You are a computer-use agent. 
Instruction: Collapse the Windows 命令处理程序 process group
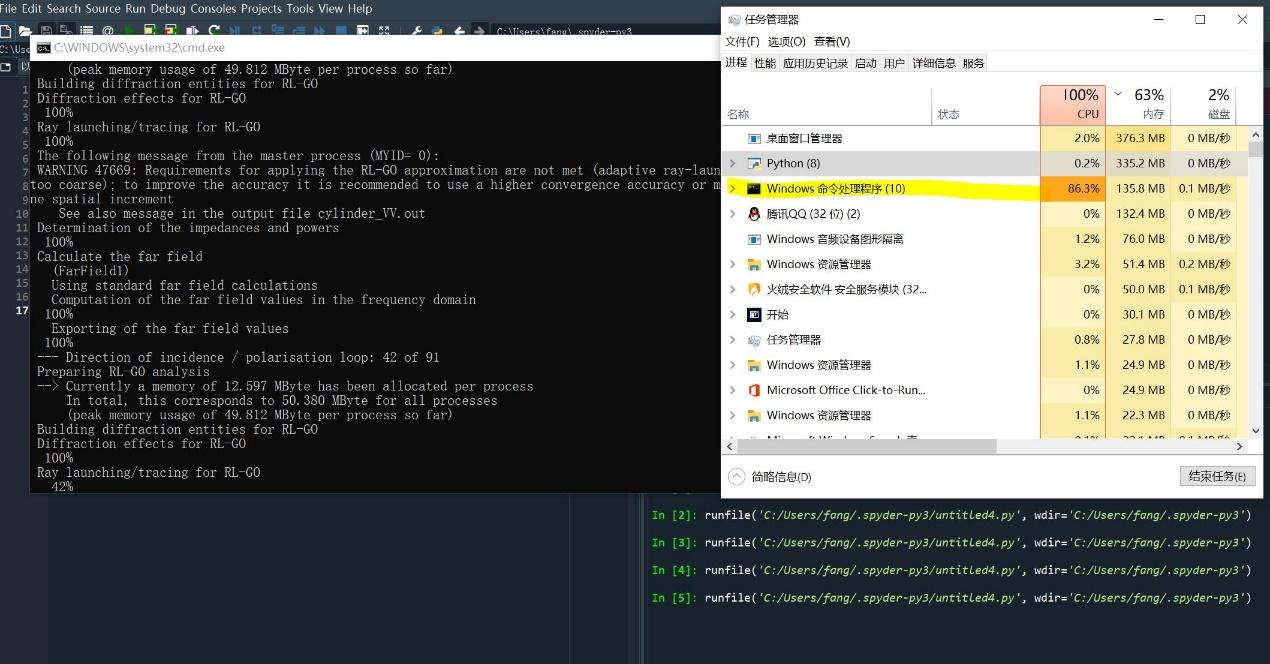coord(733,188)
